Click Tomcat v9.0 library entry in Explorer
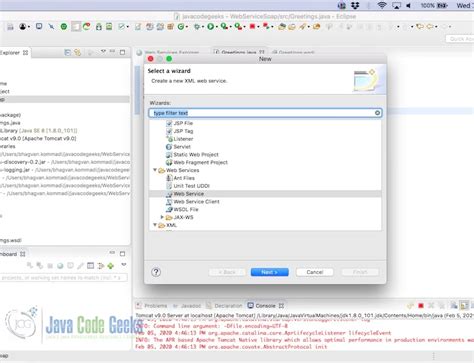 (38, 138)
